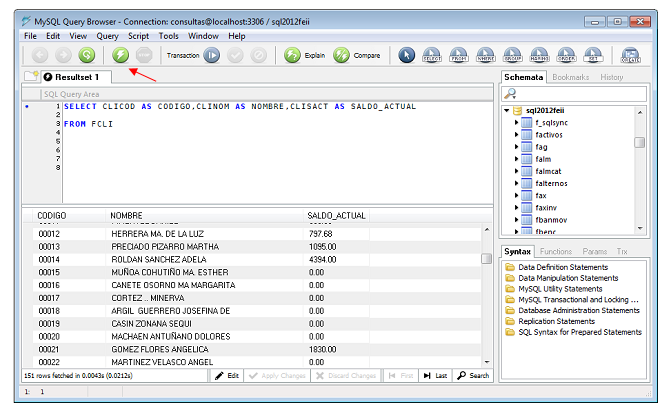
Task: Switch to the History tab
Action: 612,77
